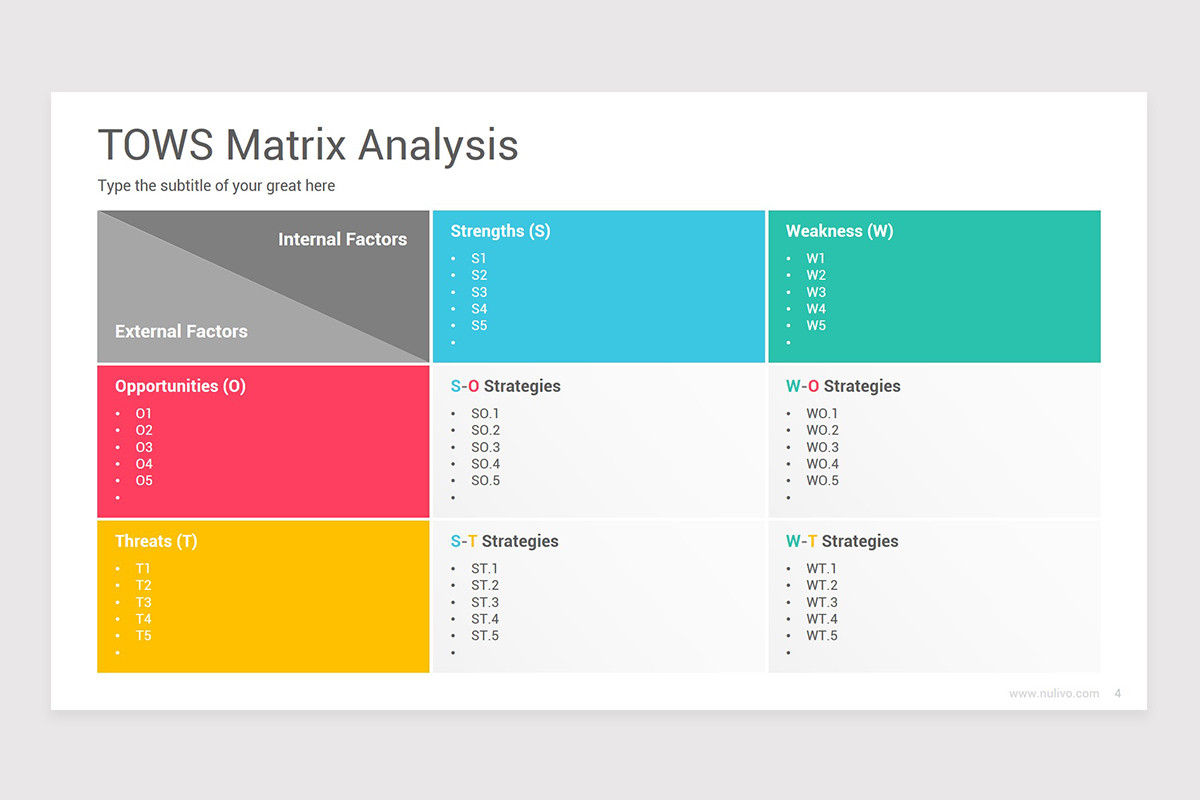Screen dimensions: 1200x800
Task: Click the Internal Factors label
Action: tap(342, 239)
